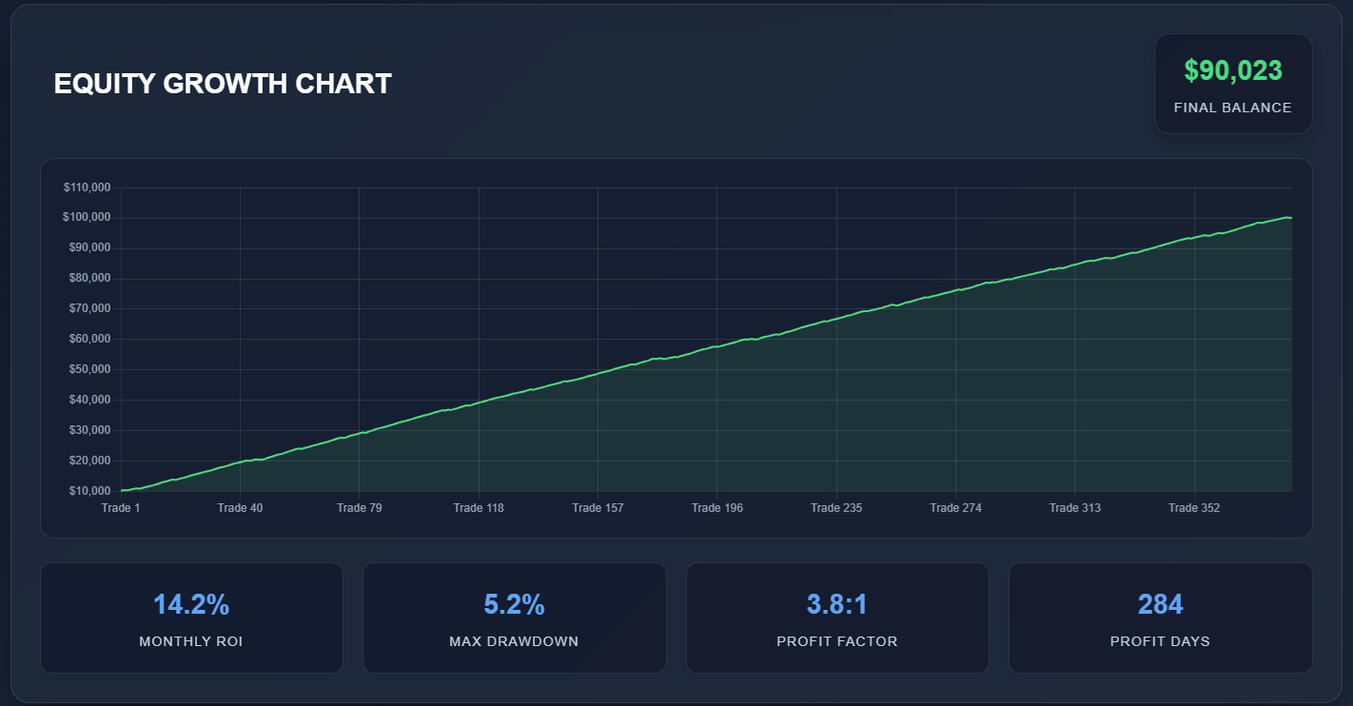This screenshot has height=706, width=1353.
Task: Click the Final Balance caption text
Action: click(1232, 108)
